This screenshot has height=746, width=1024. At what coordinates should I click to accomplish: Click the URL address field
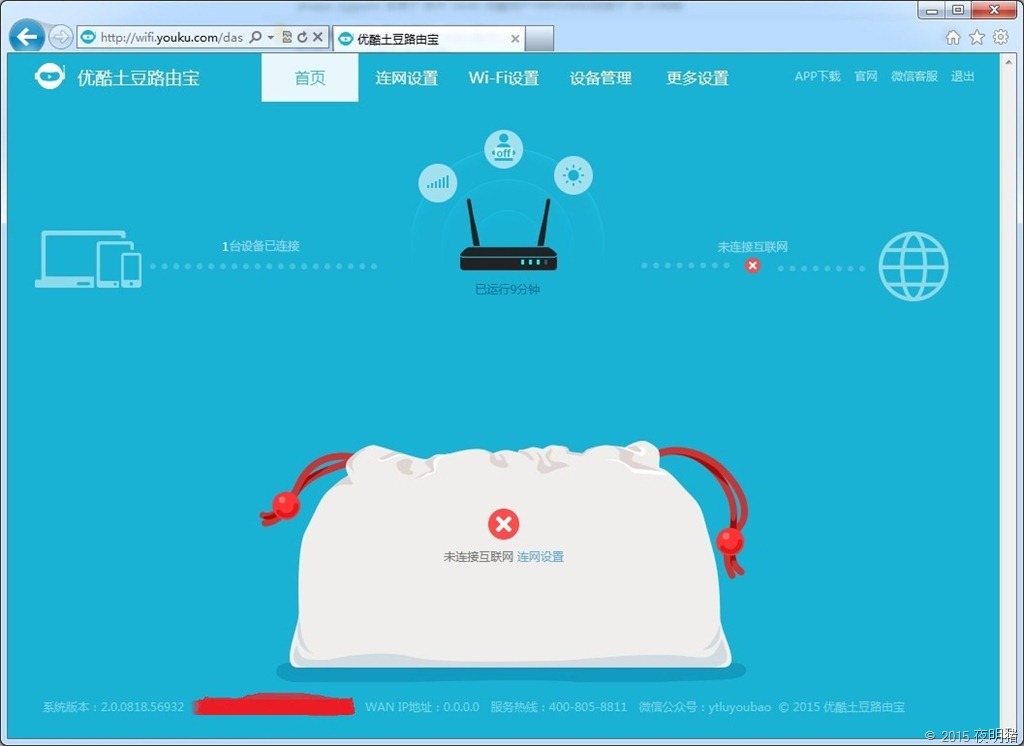coord(170,37)
